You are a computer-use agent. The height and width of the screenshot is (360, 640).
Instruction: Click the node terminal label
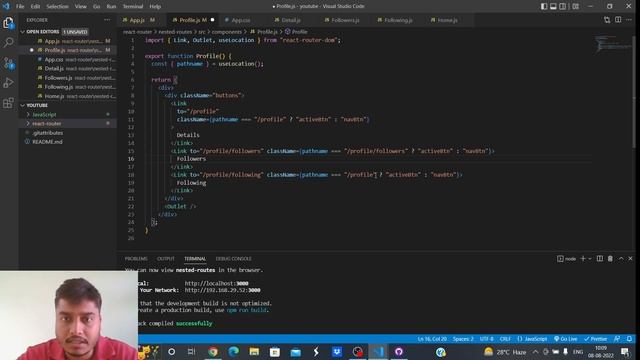[567, 259]
